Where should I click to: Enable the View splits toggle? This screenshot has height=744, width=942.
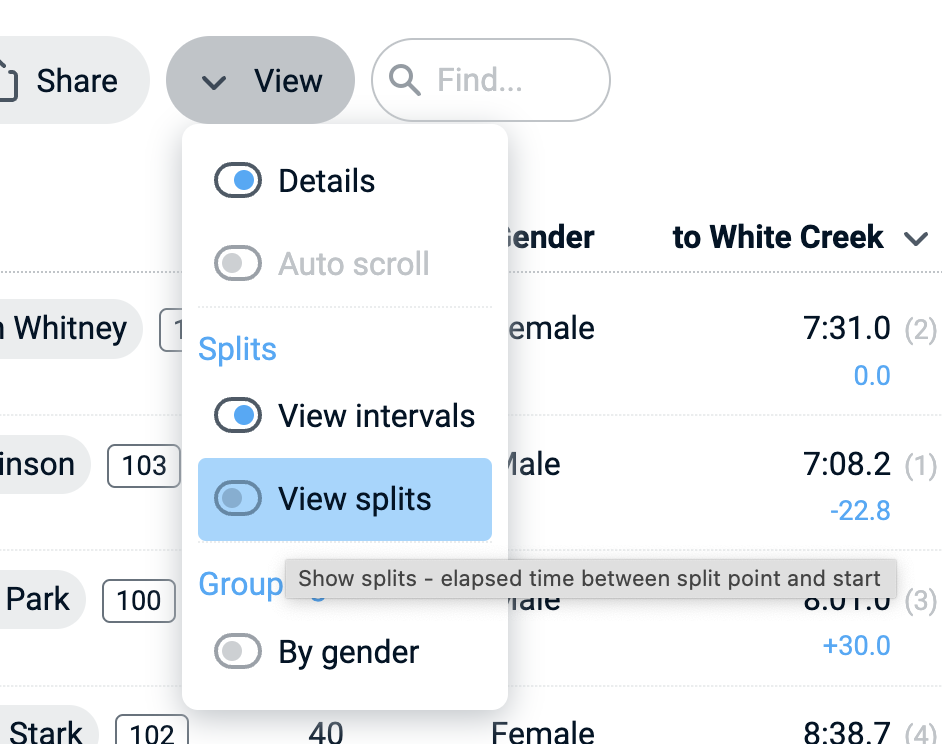(x=238, y=499)
